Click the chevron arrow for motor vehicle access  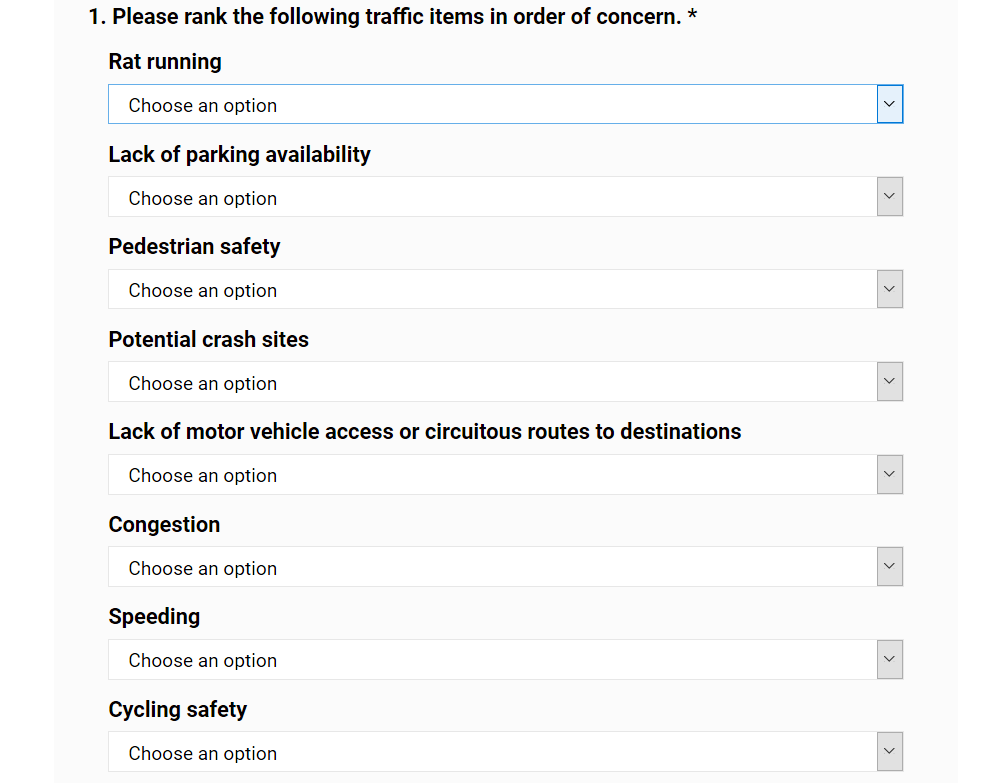[x=890, y=474]
